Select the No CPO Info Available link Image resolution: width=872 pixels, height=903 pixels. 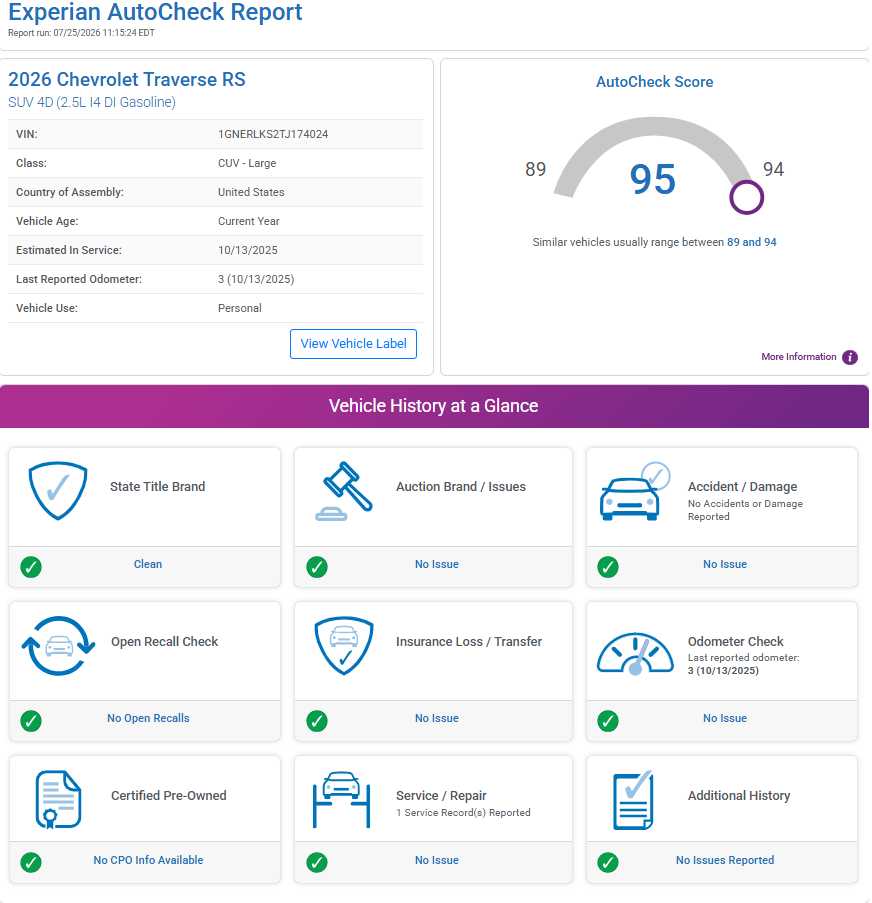[x=148, y=860]
